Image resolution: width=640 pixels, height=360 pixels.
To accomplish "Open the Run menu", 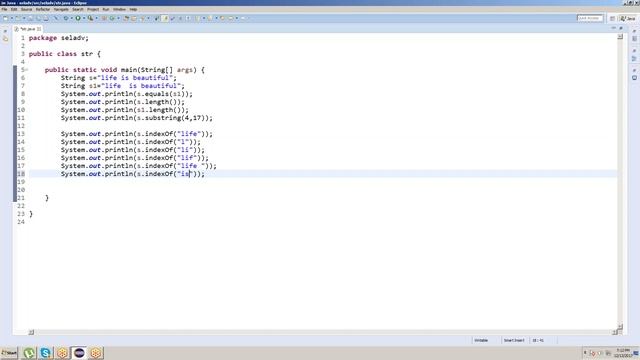I will (106, 9).
